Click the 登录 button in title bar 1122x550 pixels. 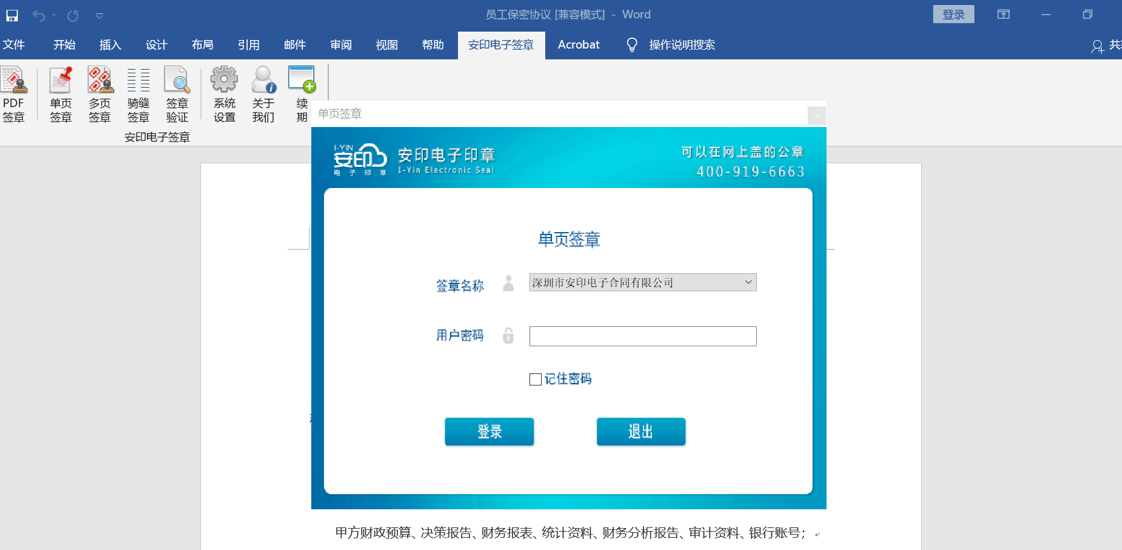tap(953, 14)
